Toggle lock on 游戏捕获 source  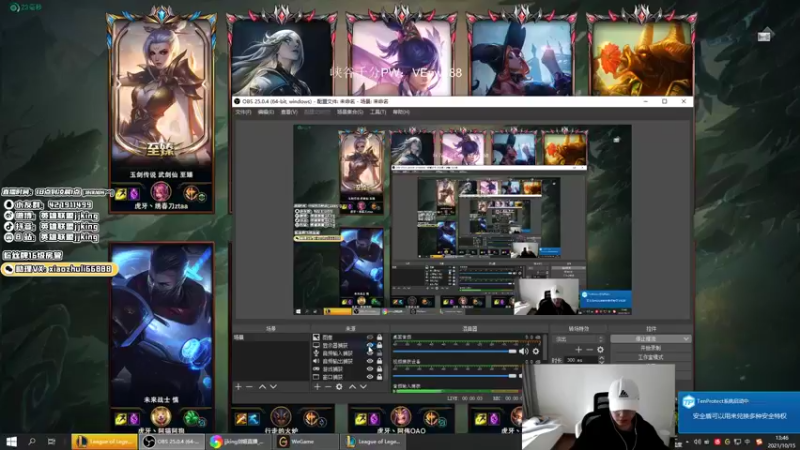379,369
